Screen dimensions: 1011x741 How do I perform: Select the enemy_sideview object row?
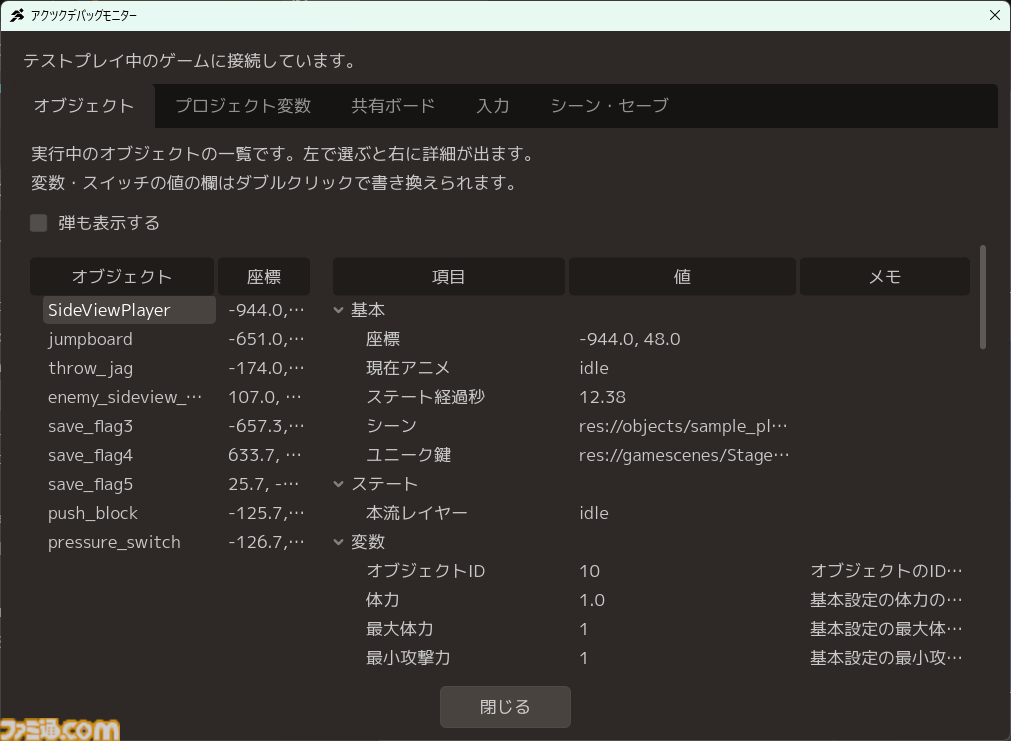point(125,397)
